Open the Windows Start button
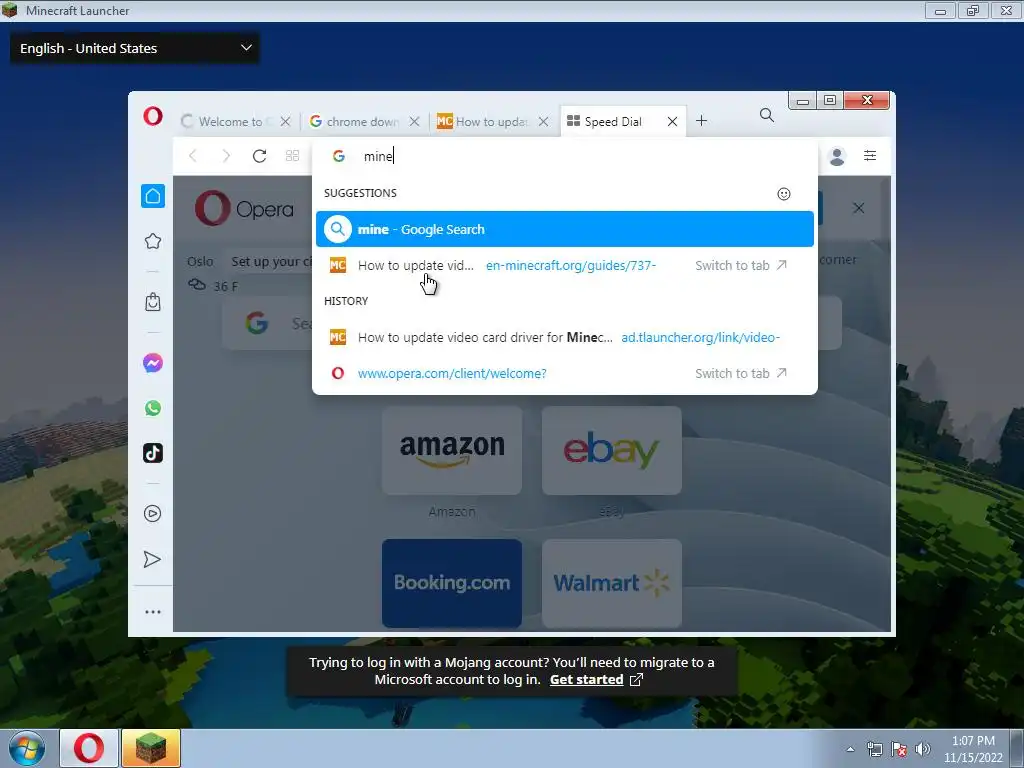1024x768 pixels. pos(27,748)
